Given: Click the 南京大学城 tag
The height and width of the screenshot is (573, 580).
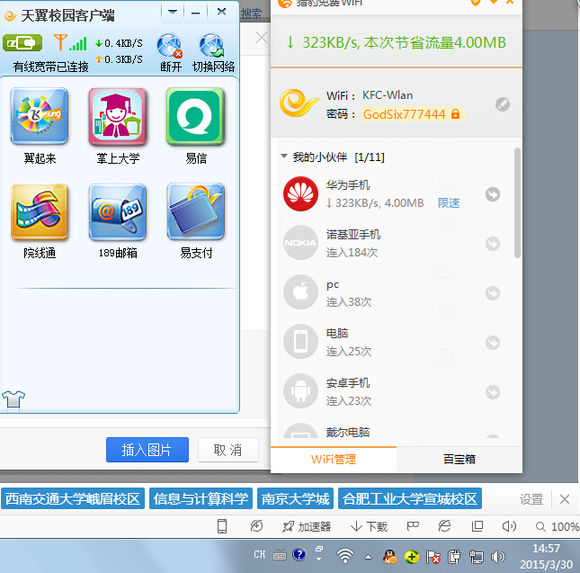Looking at the screenshot, I should pos(295,499).
